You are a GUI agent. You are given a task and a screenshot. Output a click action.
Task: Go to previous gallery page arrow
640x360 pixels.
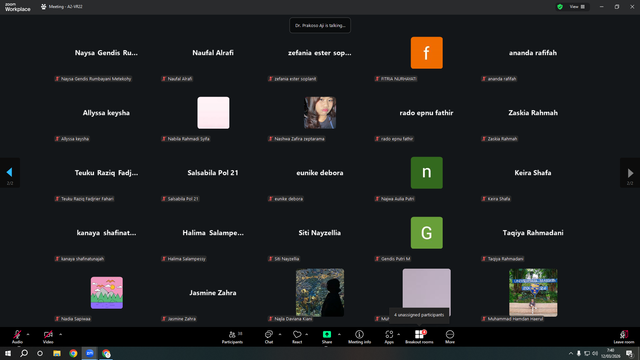point(10,173)
